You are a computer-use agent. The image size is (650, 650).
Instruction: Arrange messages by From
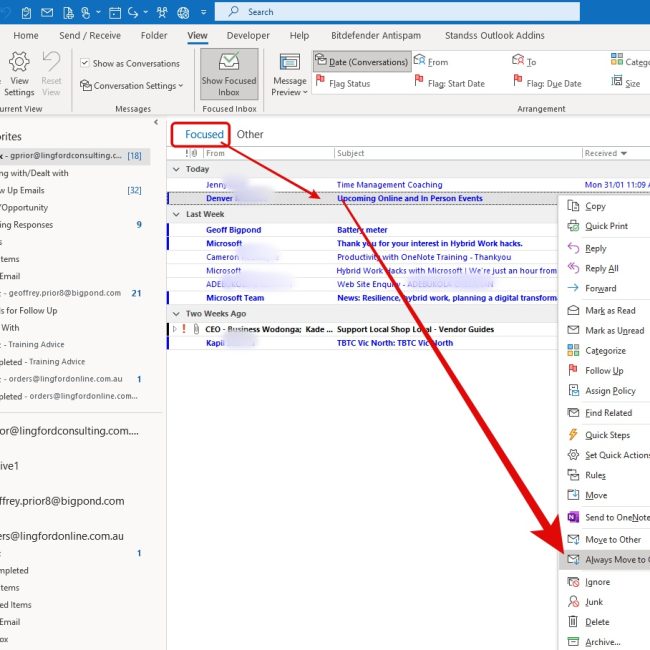431,61
